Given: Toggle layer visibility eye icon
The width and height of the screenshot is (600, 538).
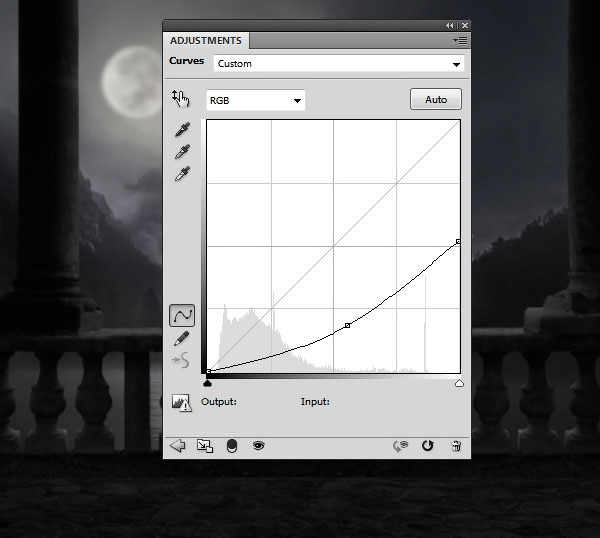Looking at the screenshot, I should (x=259, y=445).
